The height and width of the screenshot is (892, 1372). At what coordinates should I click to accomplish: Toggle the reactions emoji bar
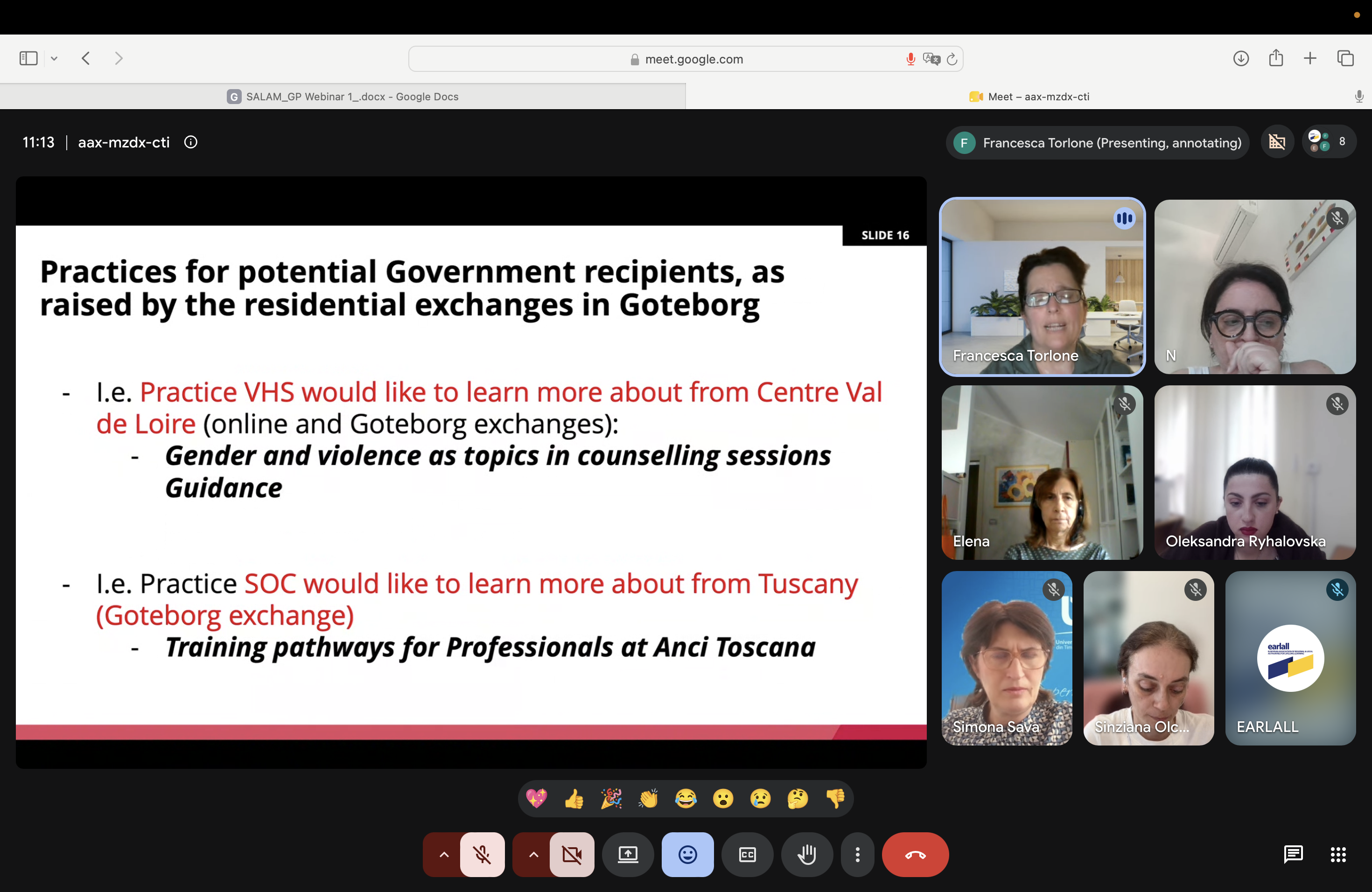[x=688, y=855]
